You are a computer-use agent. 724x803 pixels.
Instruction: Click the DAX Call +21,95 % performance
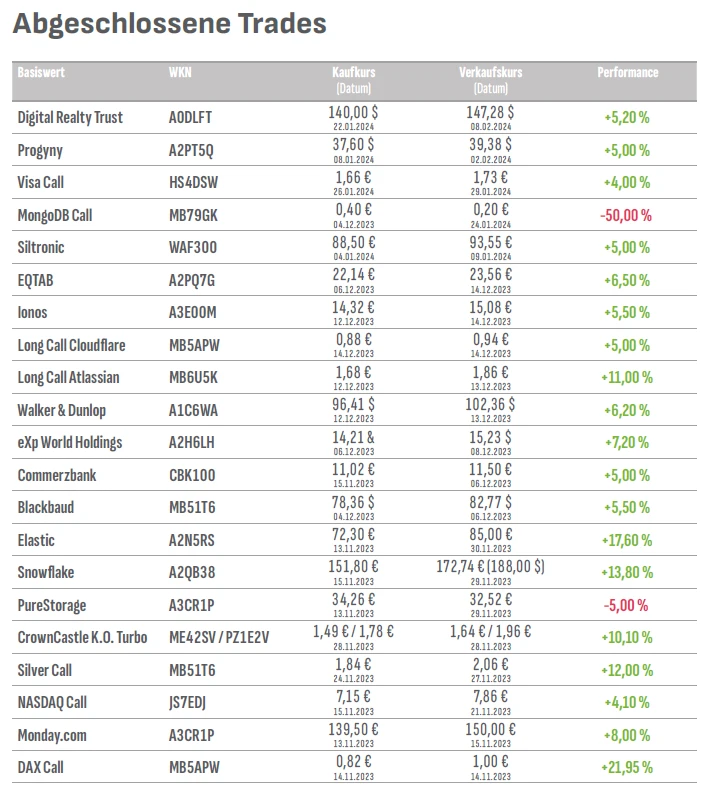coord(627,768)
